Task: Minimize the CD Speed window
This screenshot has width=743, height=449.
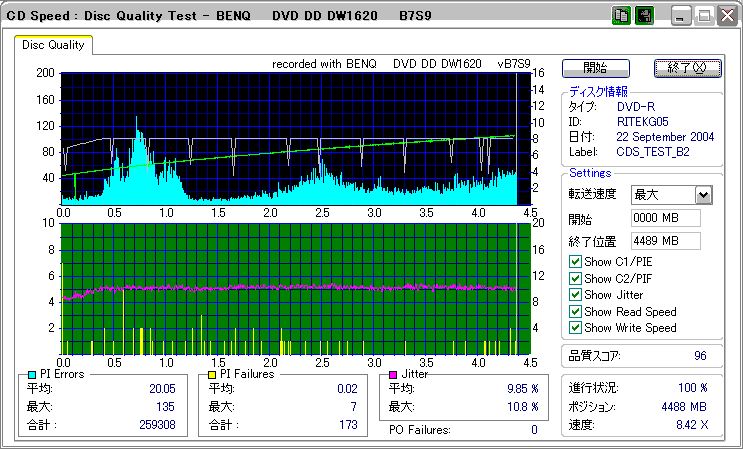Action: pyautogui.click(x=681, y=17)
